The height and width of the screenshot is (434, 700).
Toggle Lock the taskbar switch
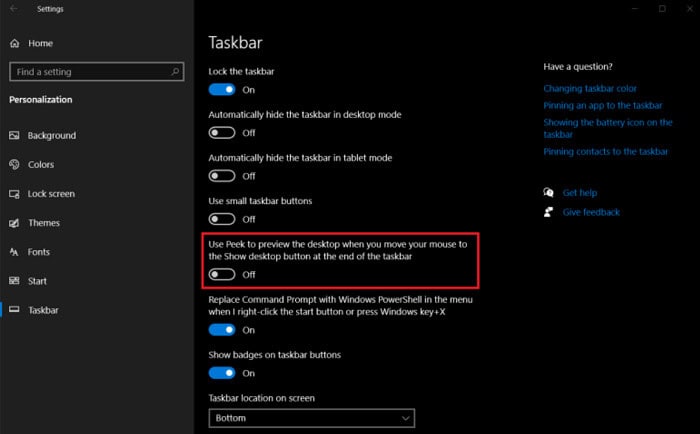(x=222, y=90)
